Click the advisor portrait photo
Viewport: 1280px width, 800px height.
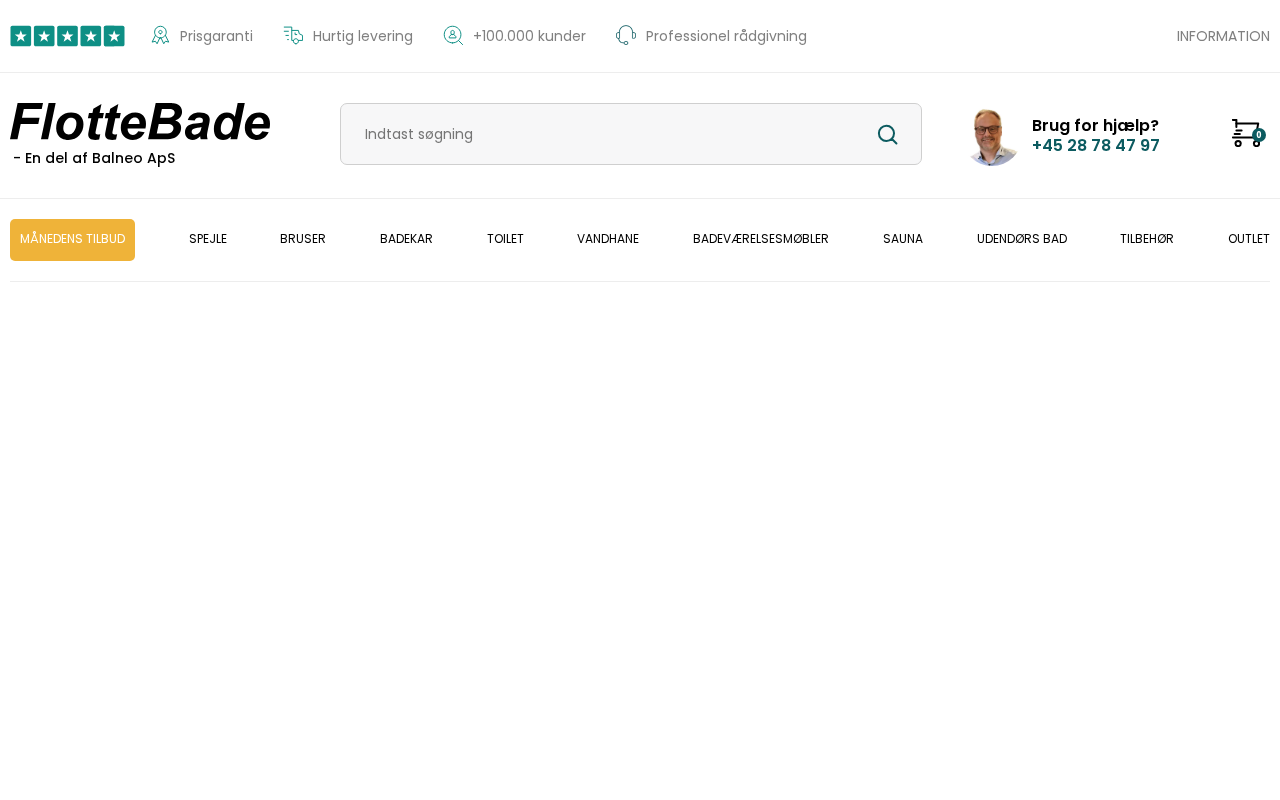pos(991,136)
